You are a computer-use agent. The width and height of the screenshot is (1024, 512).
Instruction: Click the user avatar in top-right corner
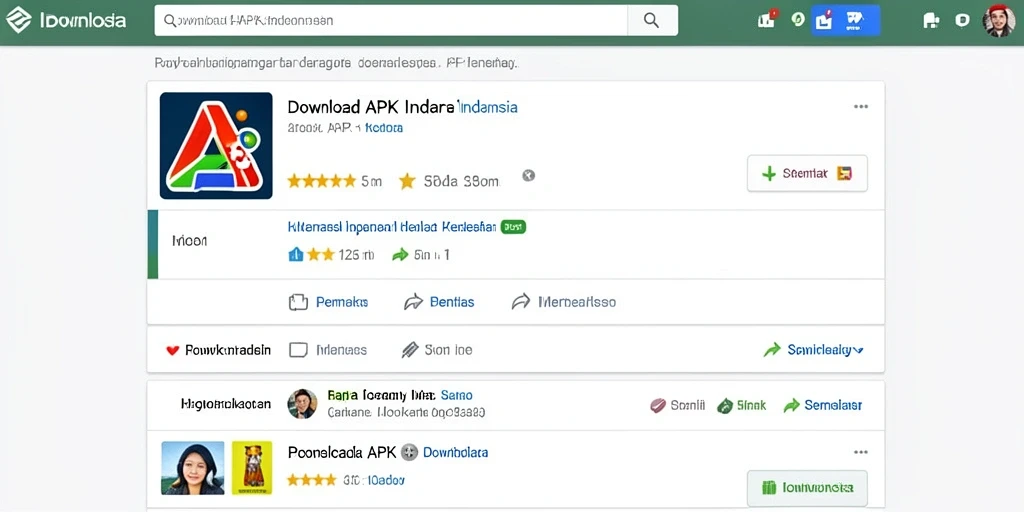coord(999,20)
